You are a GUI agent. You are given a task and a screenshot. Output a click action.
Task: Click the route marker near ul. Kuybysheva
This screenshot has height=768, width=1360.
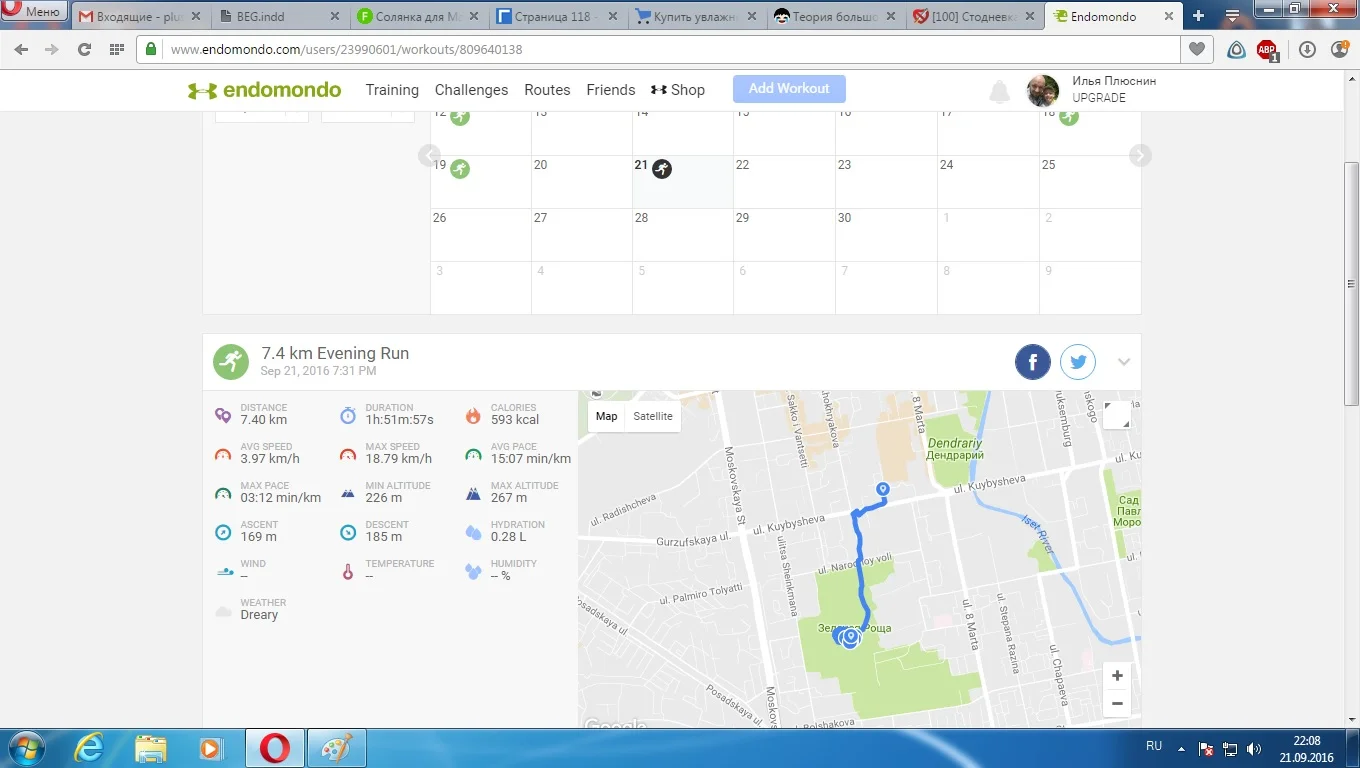[x=882, y=489]
